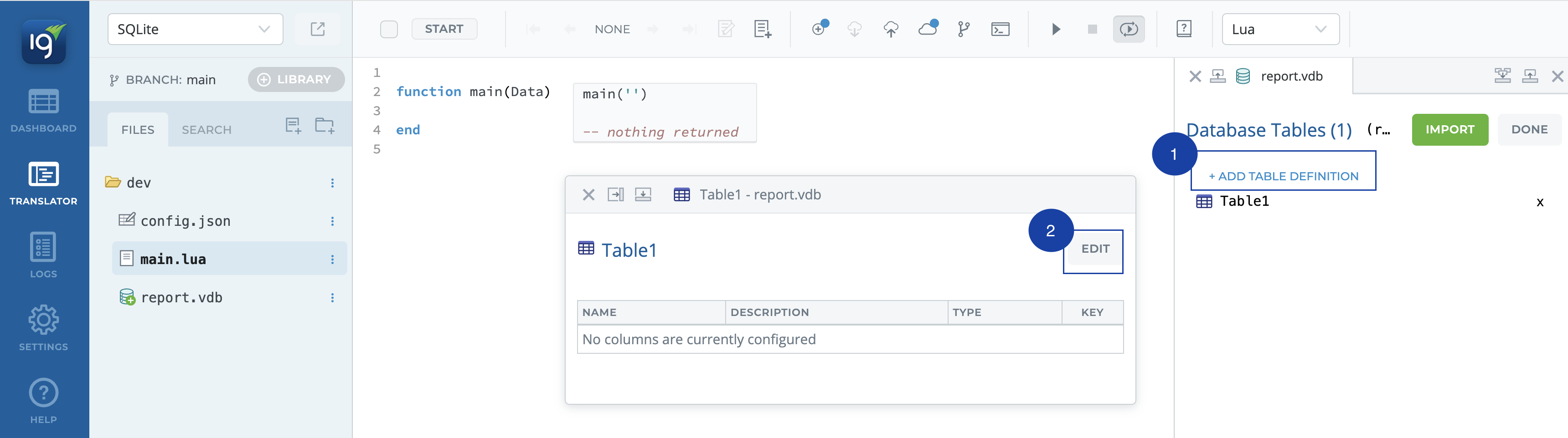Click the main('') annotation box

(665, 112)
